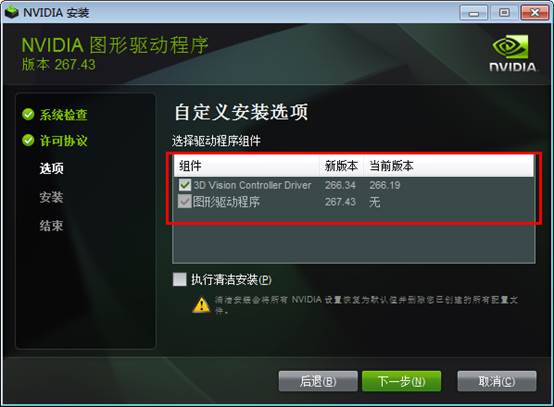
Task: Toggle the 图形驱动程序 component checkbox
Action: tap(184, 201)
